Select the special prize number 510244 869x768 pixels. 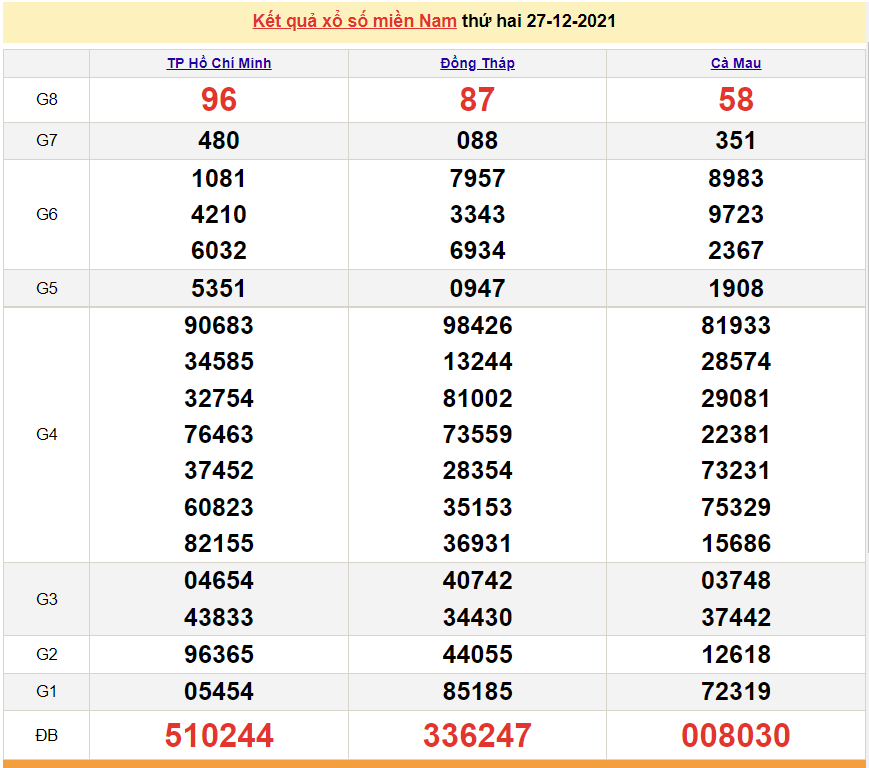point(219,736)
